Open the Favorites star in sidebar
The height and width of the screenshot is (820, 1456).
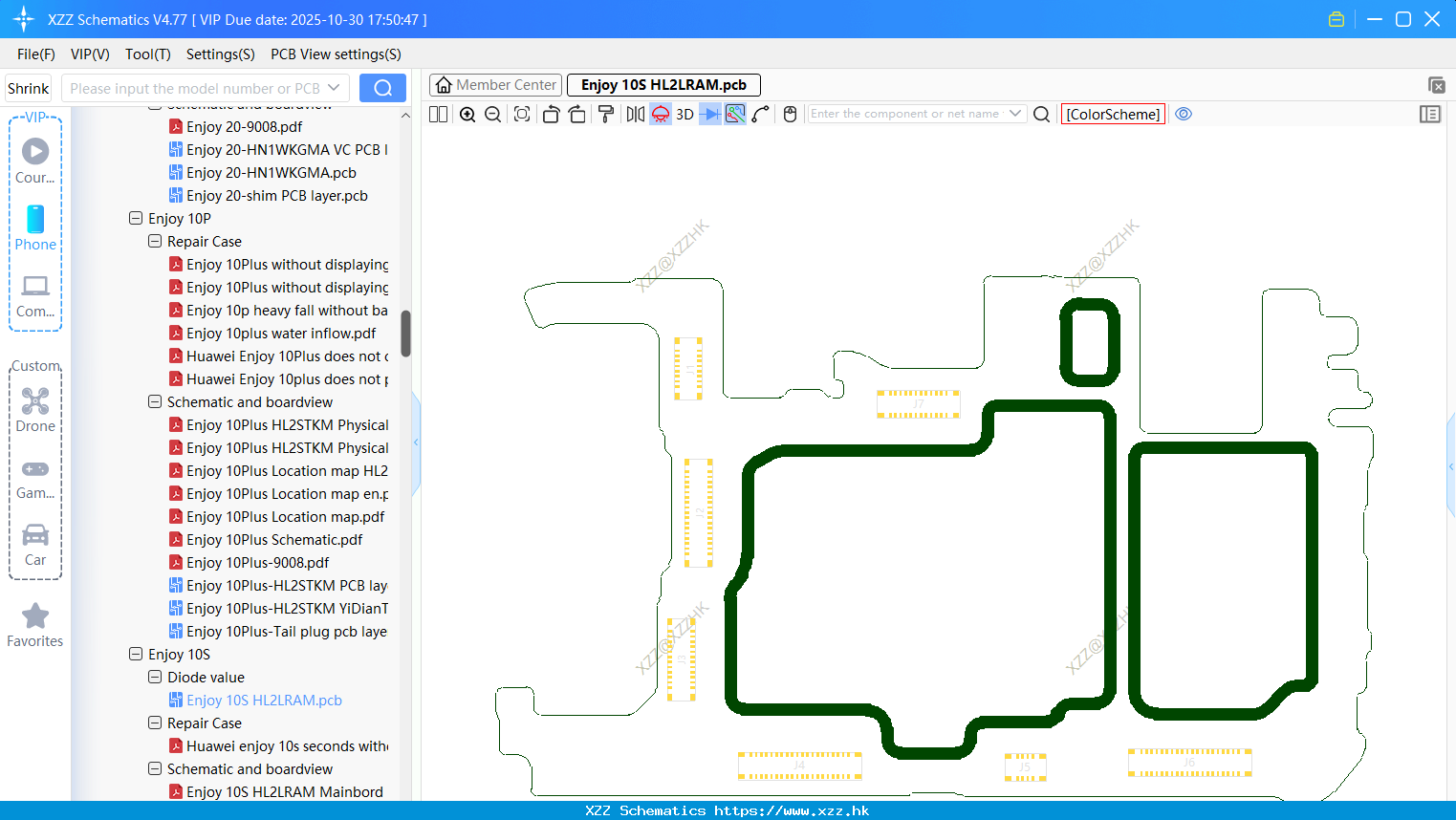pos(35,625)
